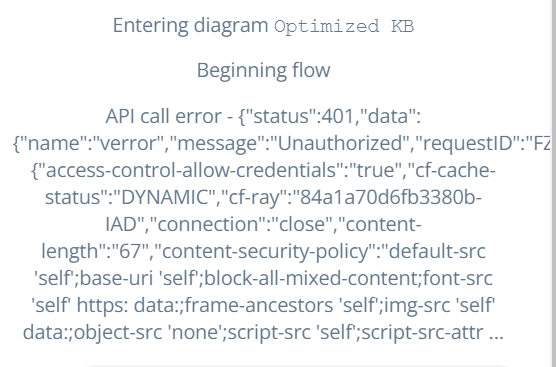The width and height of the screenshot is (556, 367).
Task: Click the object-src 'none' directive
Action: tap(149, 332)
